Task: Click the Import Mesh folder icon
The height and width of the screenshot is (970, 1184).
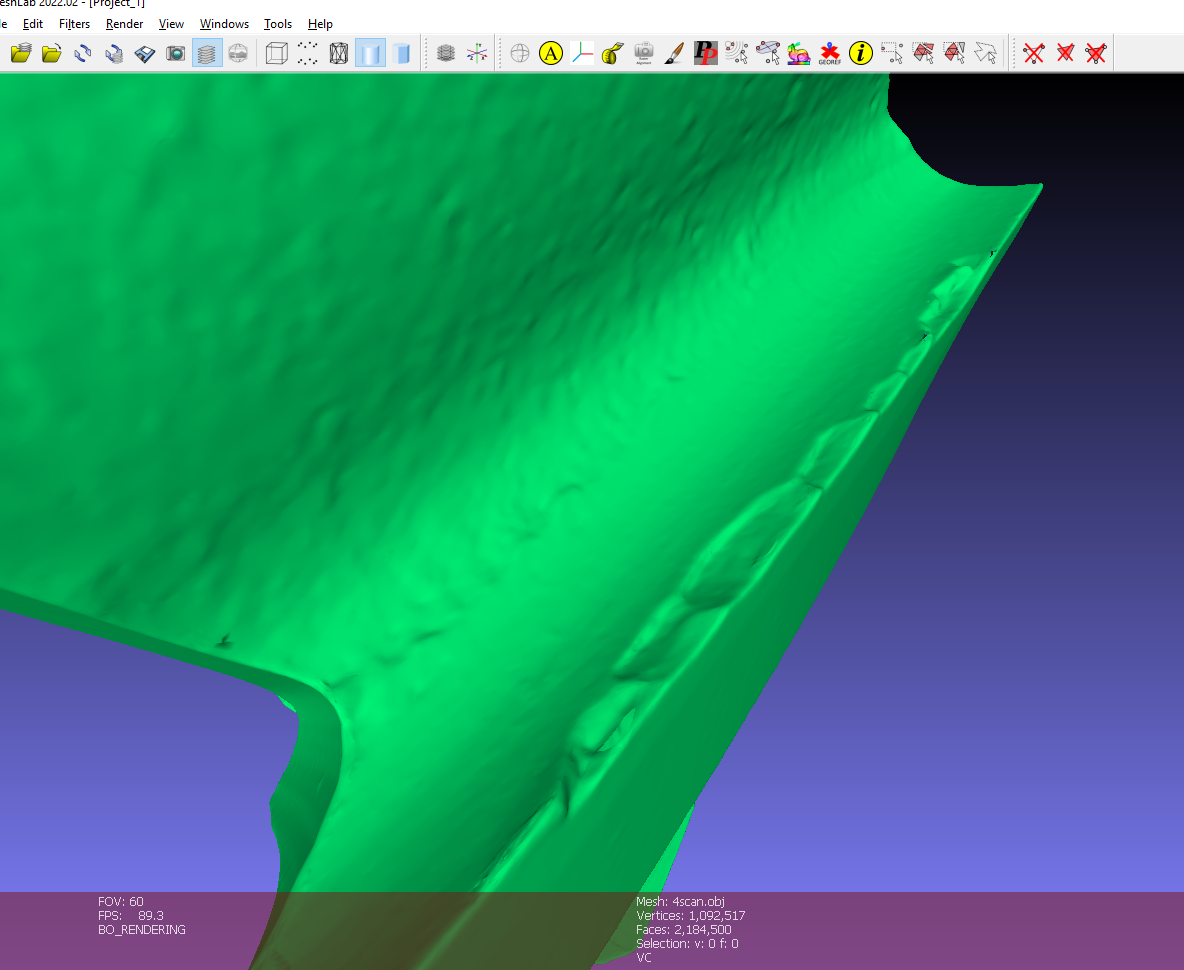Action: pyautogui.click(x=51, y=53)
